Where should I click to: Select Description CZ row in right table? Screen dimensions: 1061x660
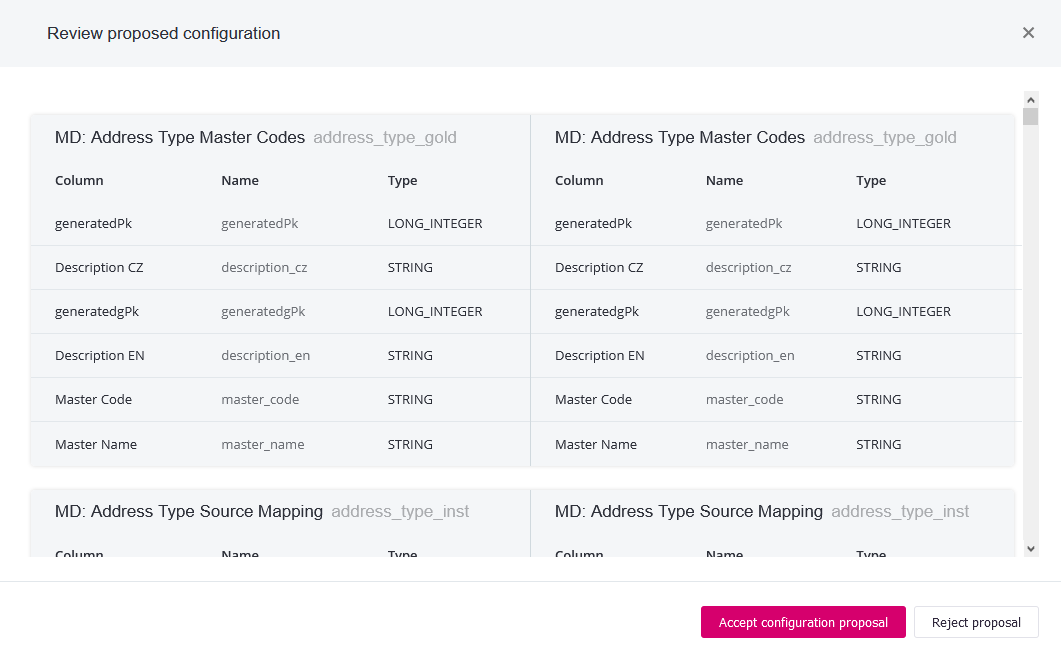pos(599,268)
